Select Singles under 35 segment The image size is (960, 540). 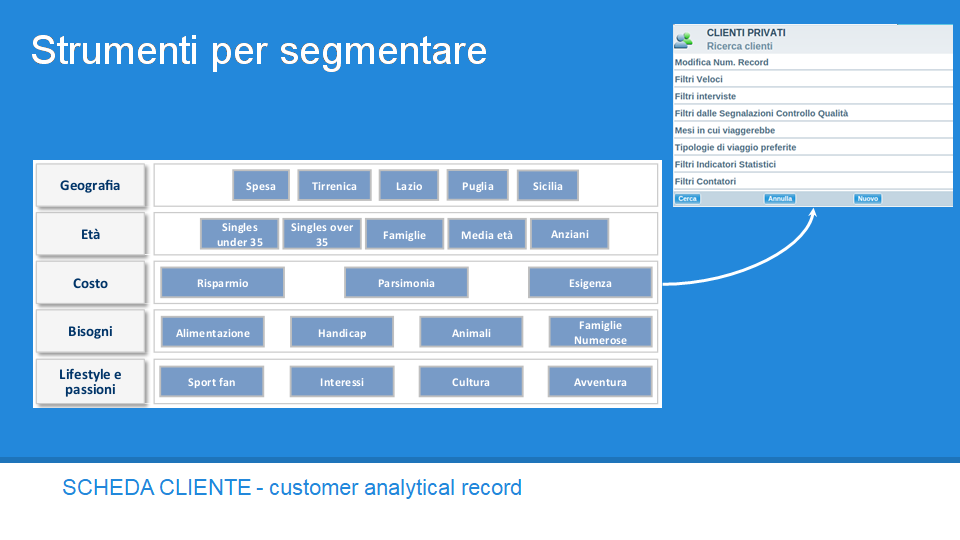click(239, 234)
